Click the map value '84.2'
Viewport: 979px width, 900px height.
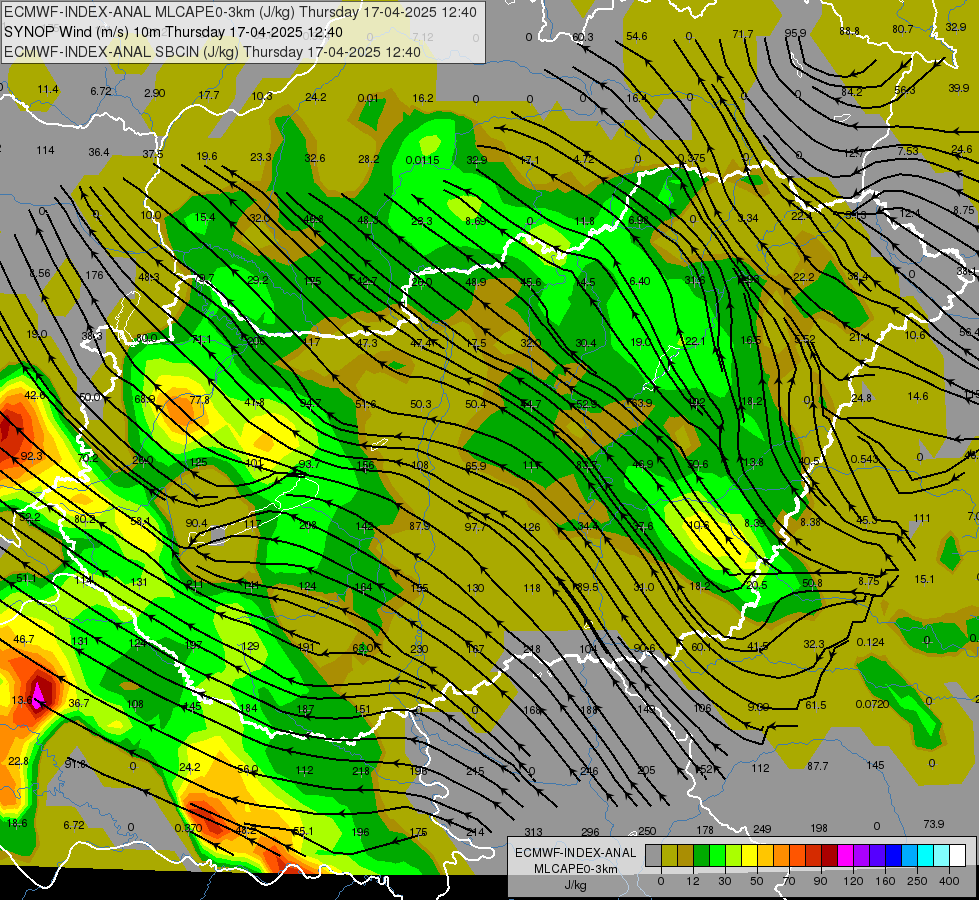[x=852, y=92]
